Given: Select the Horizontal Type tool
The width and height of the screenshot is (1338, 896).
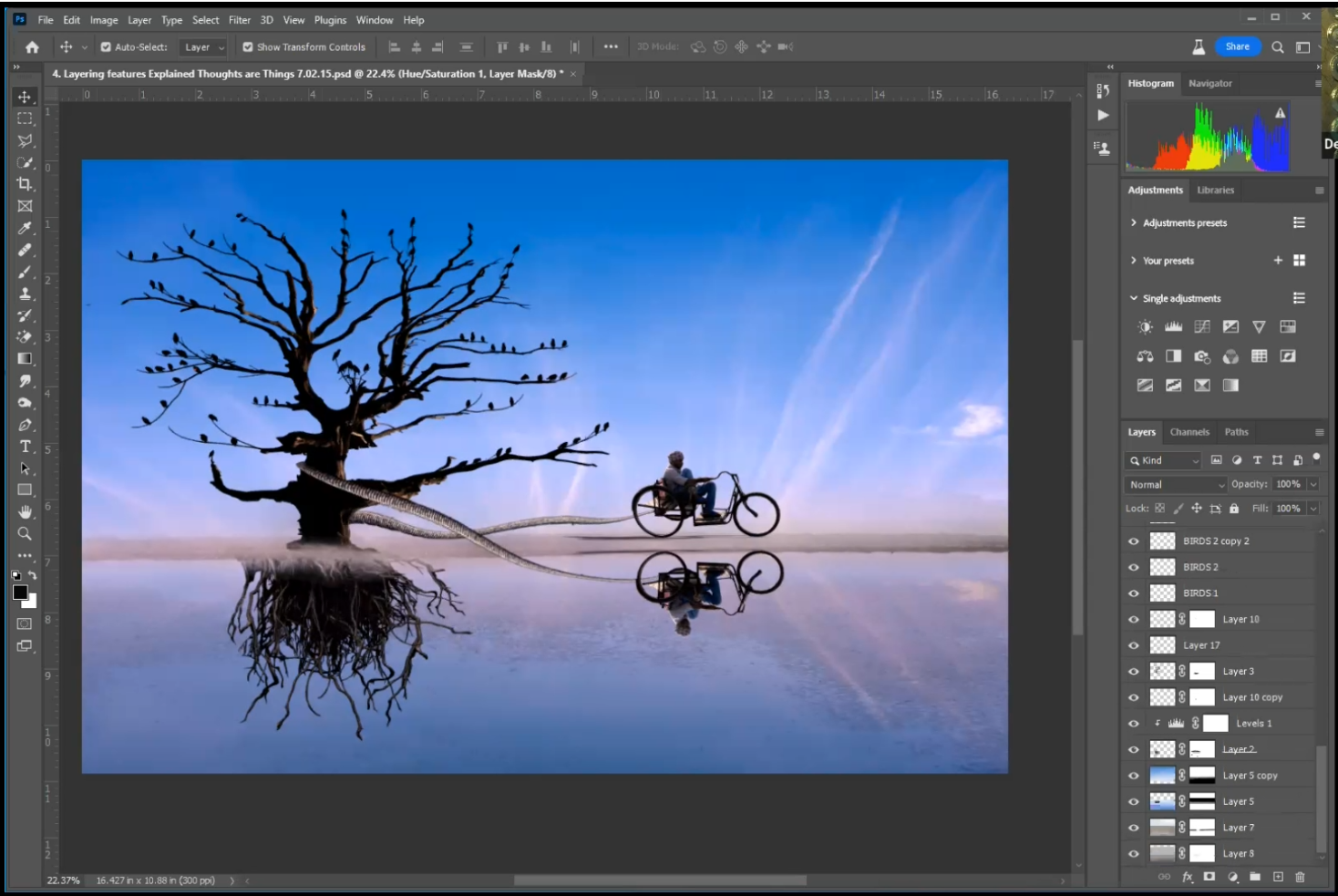Looking at the screenshot, I should [x=25, y=447].
